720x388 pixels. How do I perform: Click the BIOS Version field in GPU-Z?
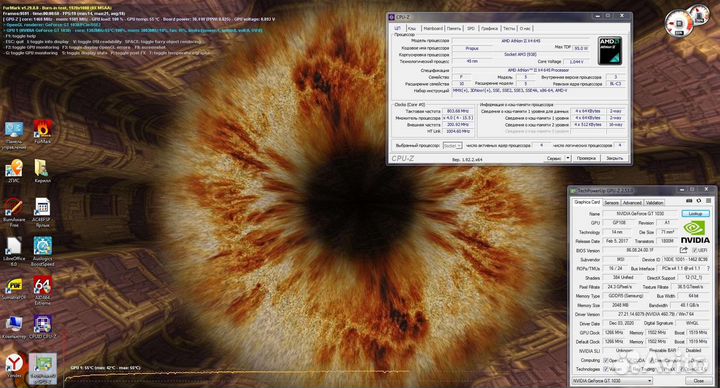(640, 250)
